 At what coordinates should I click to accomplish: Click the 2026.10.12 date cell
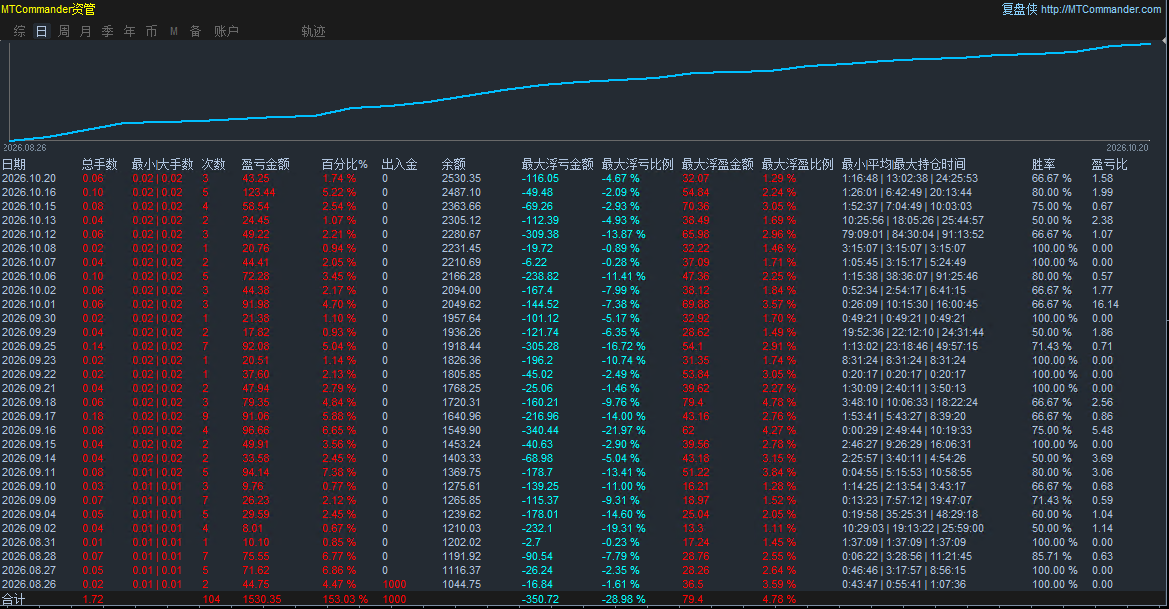29,234
